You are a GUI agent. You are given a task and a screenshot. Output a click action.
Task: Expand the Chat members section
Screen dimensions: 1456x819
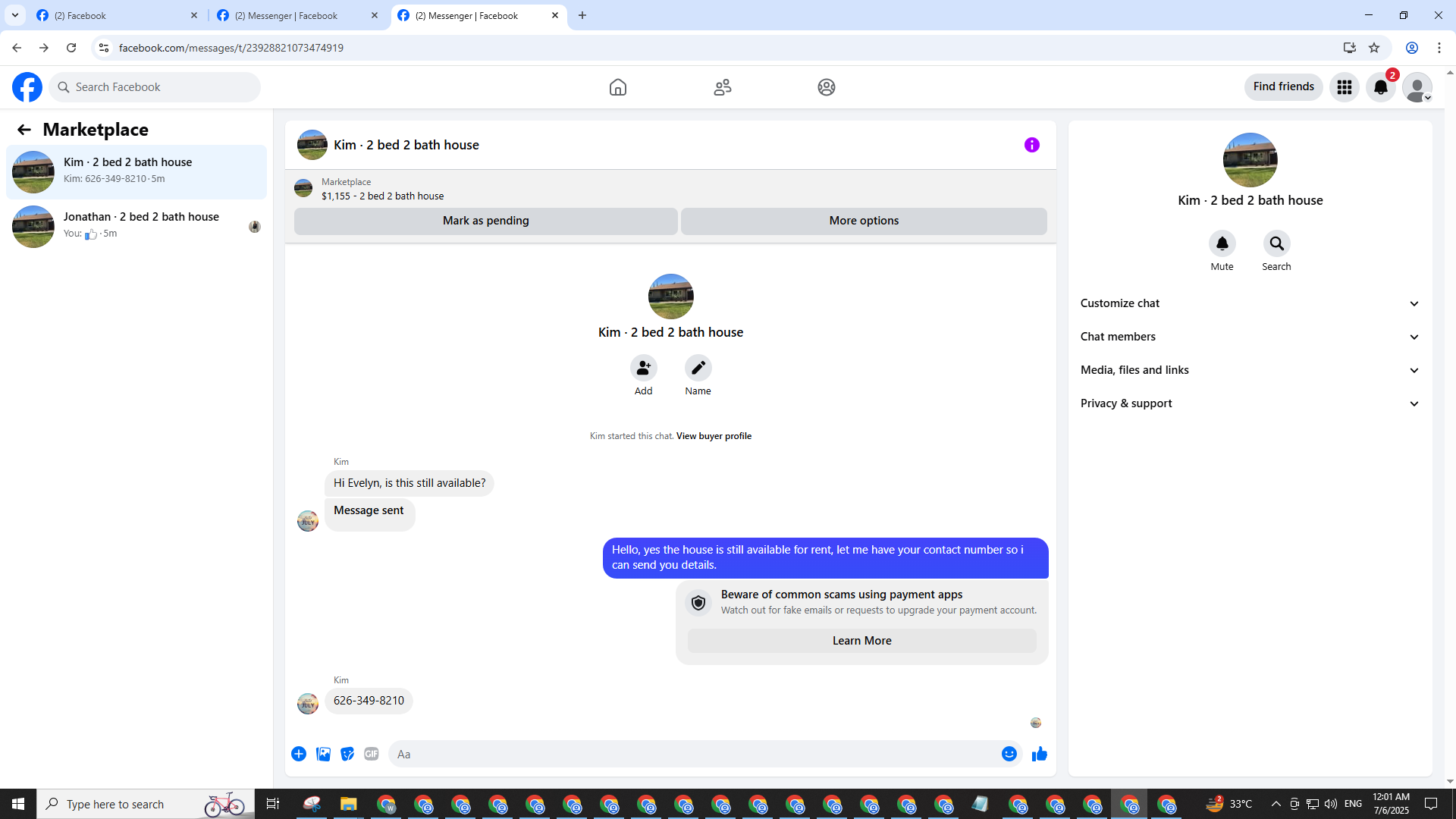click(x=1249, y=337)
